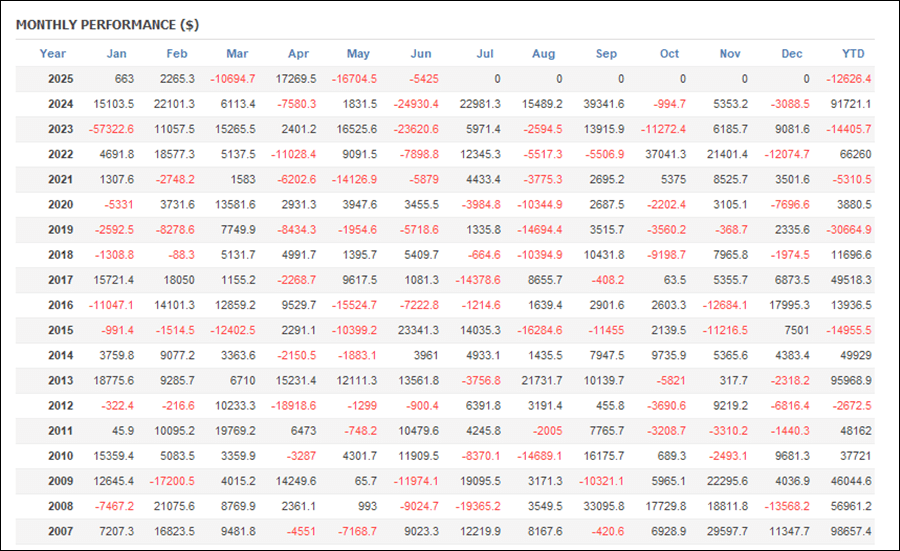The height and width of the screenshot is (551, 900).
Task: Click the Dec column header
Action: [x=792, y=53]
